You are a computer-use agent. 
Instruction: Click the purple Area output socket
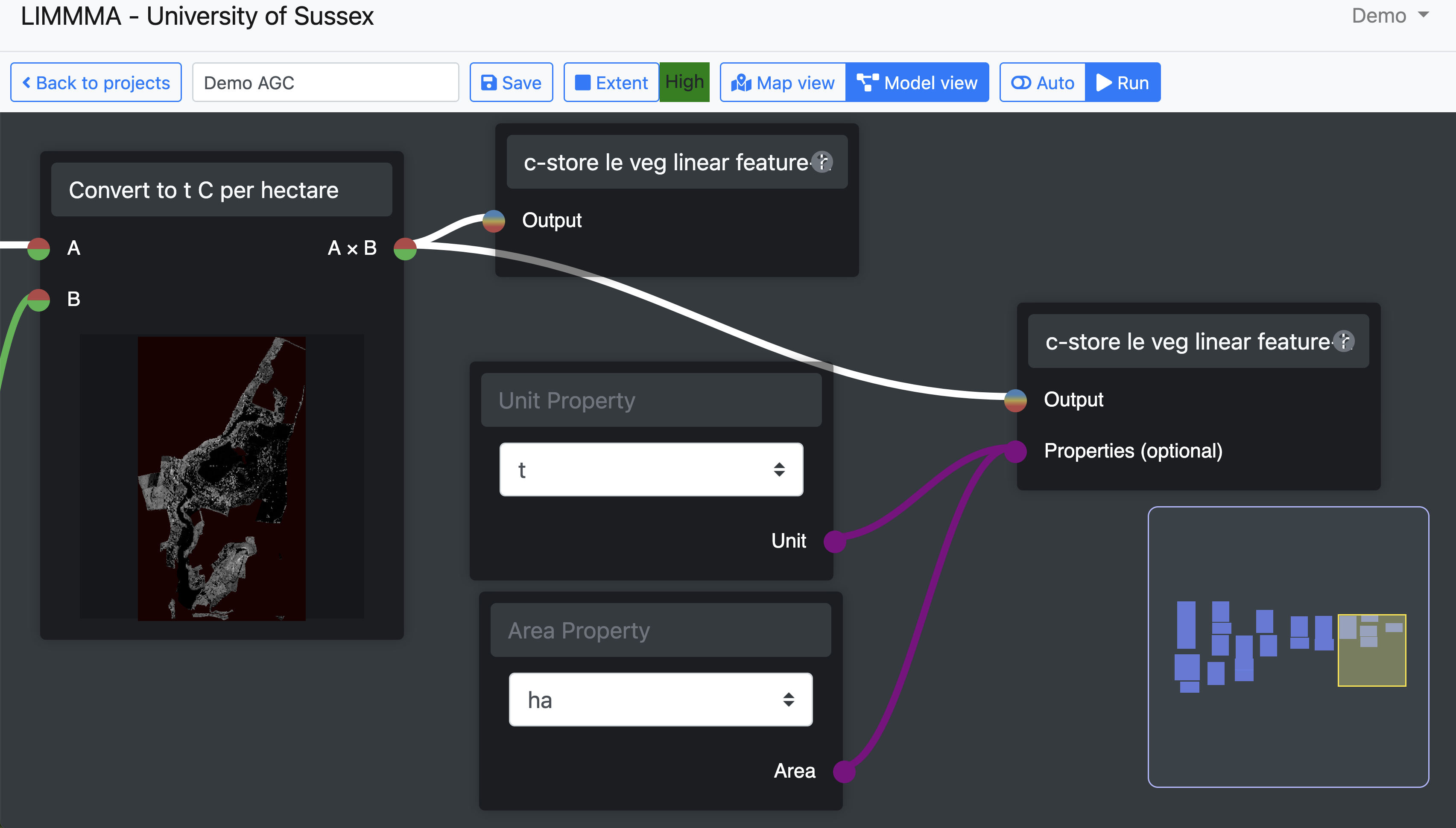844,771
